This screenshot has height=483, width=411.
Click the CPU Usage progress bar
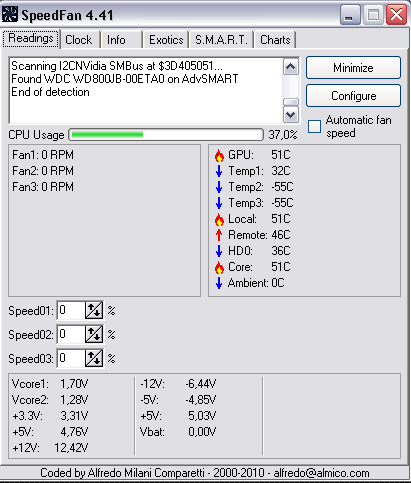click(x=166, y=135)
